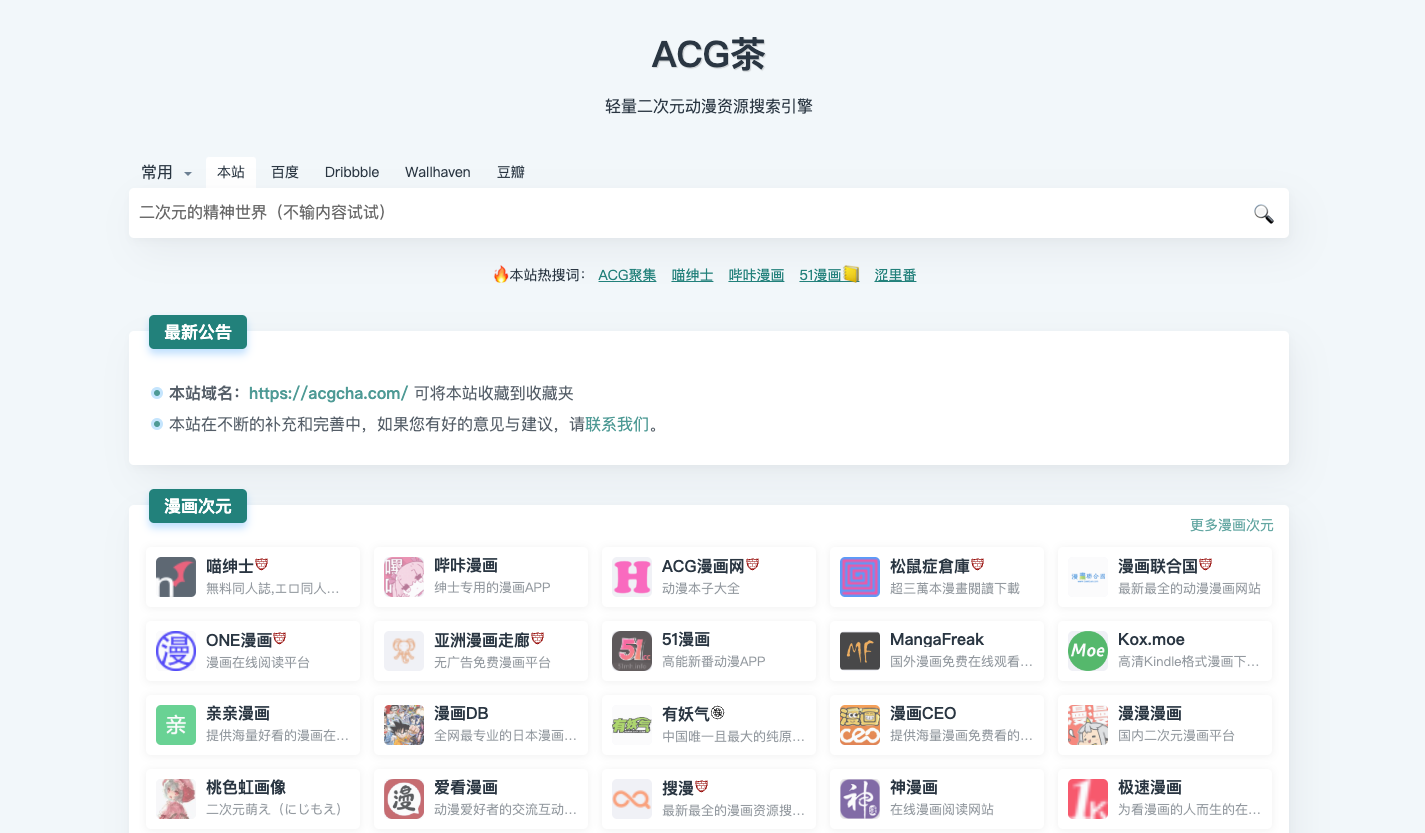Switch to the Wallhaven search tab
This screenshot has height=833, width=1425.
[438, 172]
